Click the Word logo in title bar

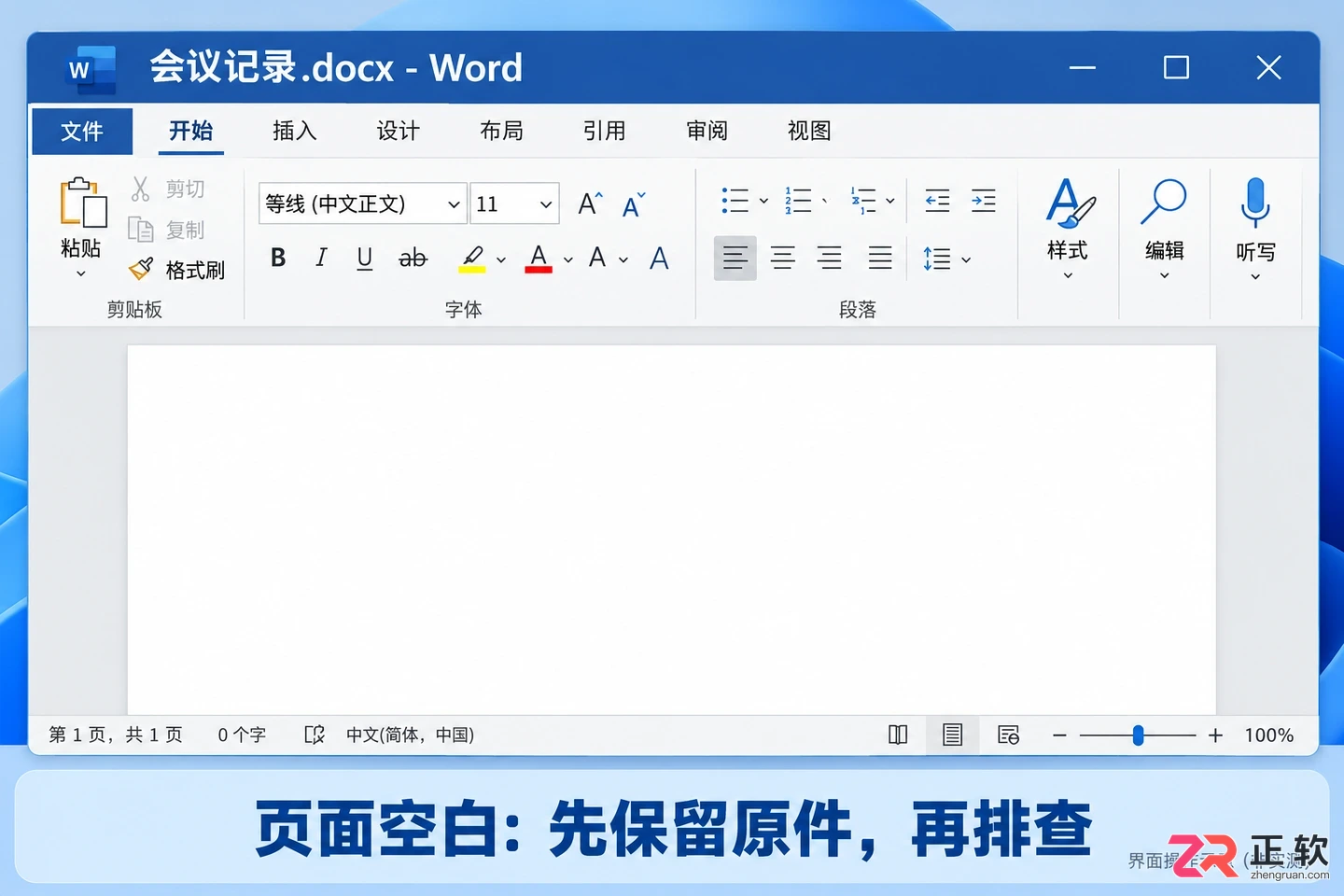click(x=91, y=70)
